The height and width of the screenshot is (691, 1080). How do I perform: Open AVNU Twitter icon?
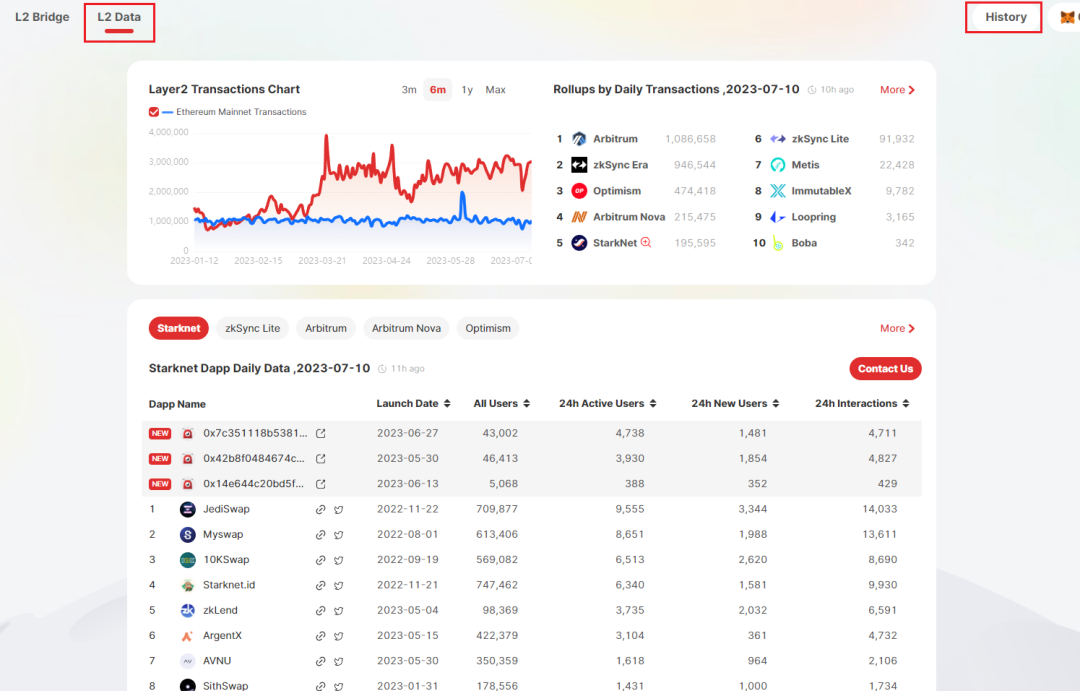[x=339, y=661]
